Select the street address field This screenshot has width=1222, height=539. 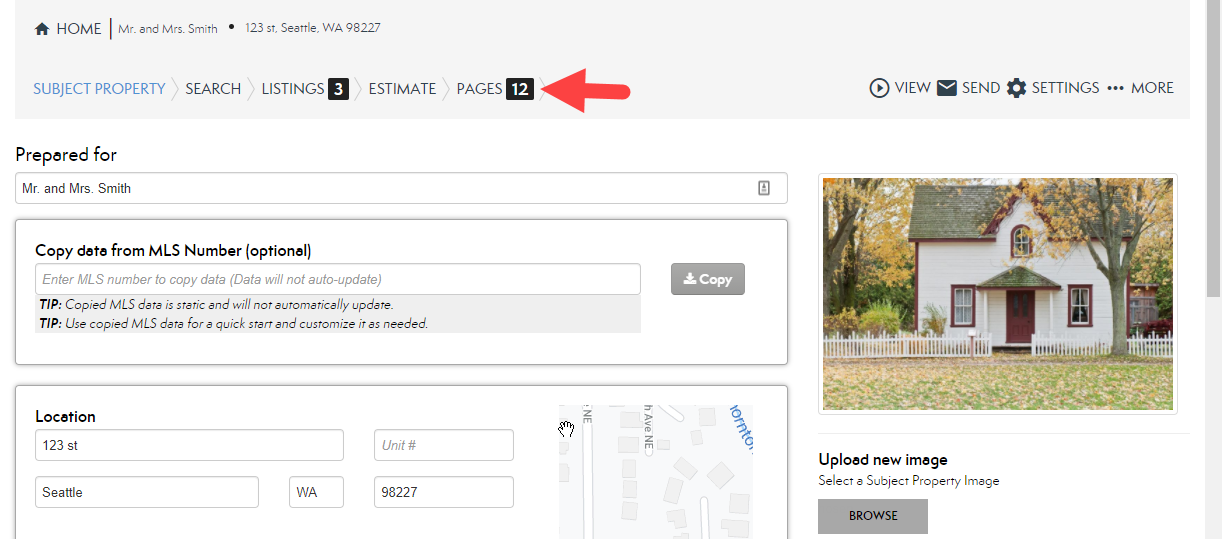click(189, 445)
